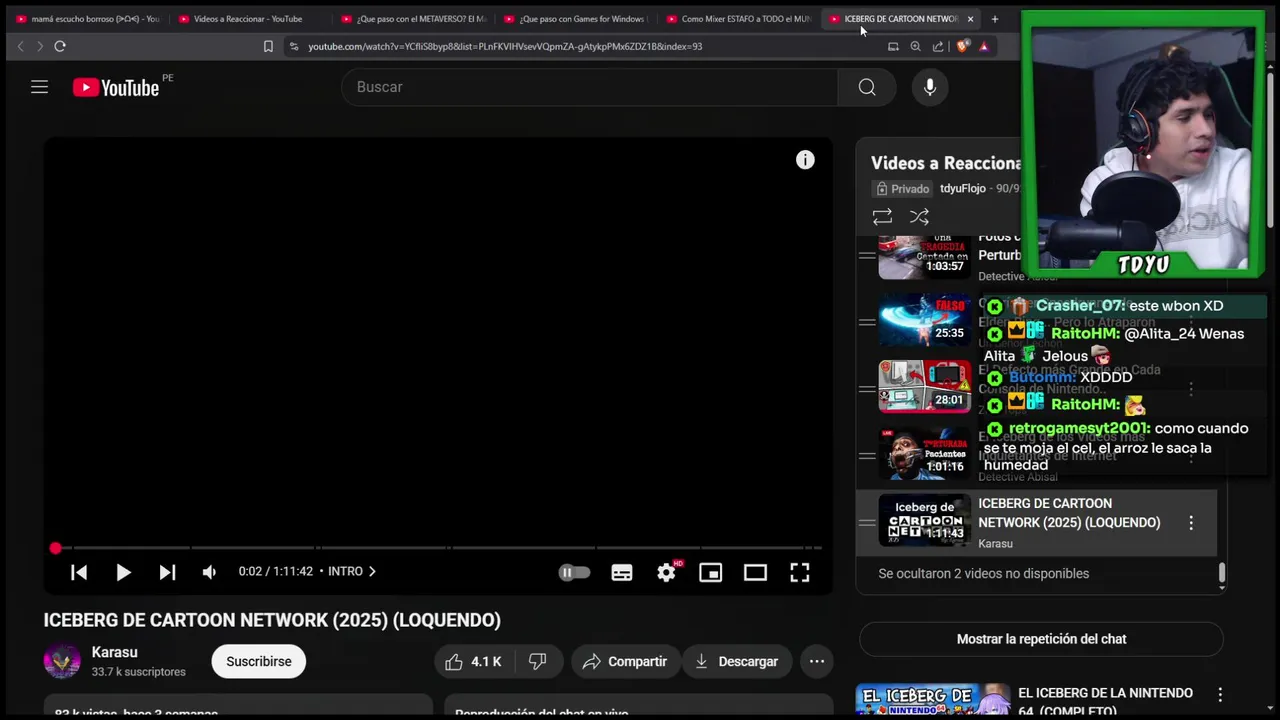Open the browser share icon in address bar
Viewport: 1280px width, 720px height.
pyautogui.click(x=938, y=46)
